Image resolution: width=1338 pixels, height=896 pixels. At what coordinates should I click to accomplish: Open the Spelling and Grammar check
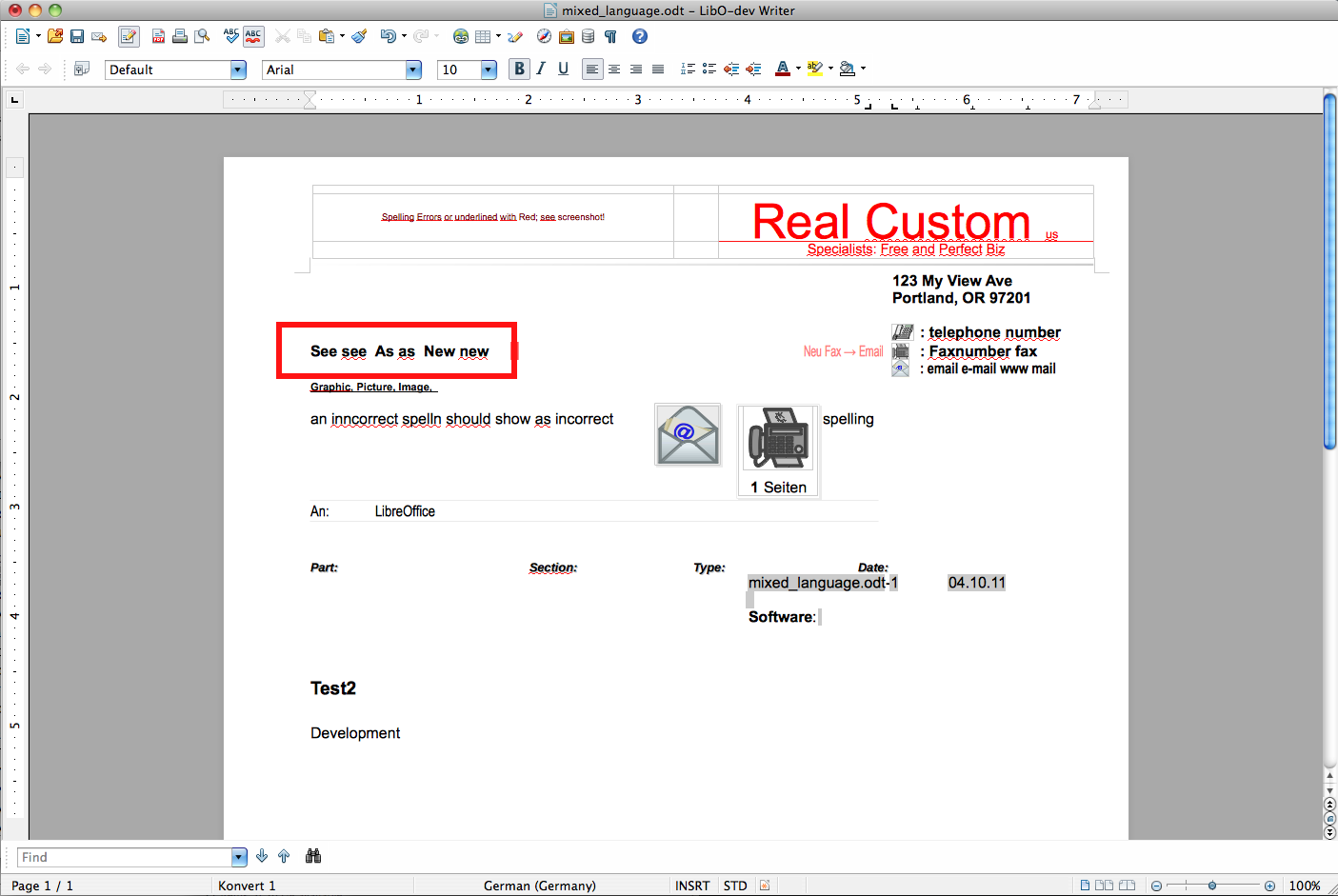point(230,36)
